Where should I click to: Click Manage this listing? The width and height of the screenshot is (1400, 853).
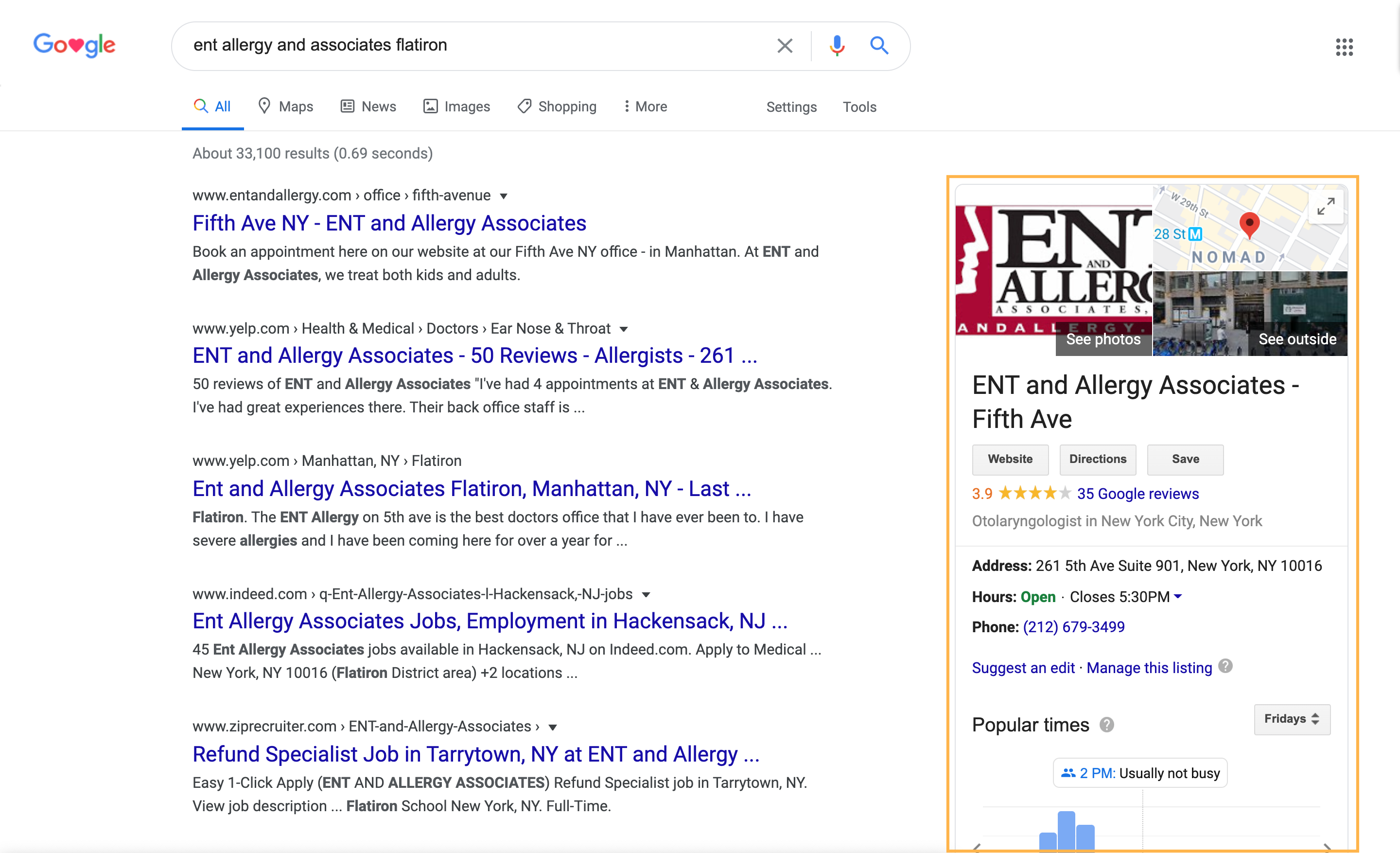coord(1149,668)
